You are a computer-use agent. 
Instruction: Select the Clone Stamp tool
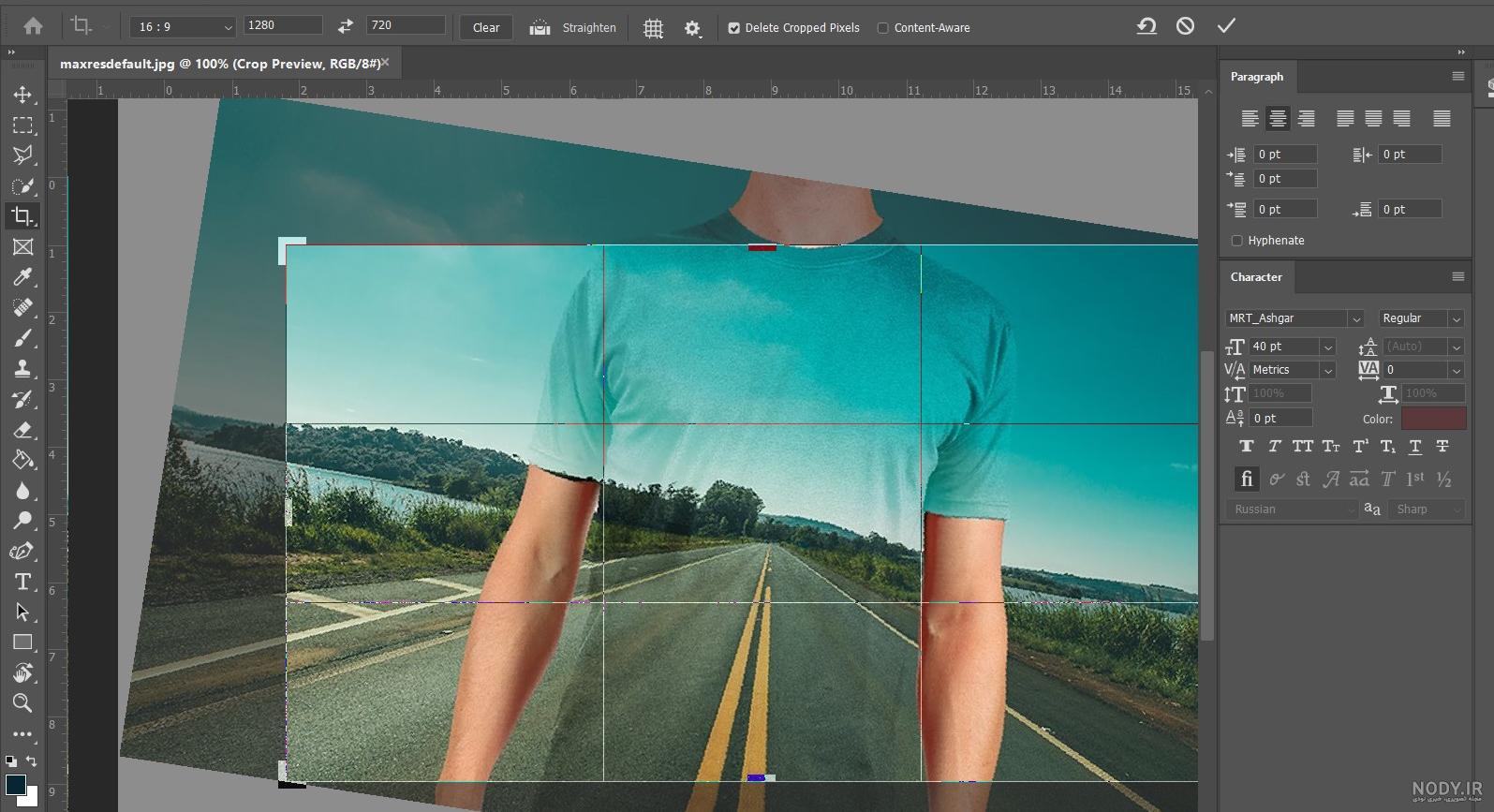(x=22, y=368)
